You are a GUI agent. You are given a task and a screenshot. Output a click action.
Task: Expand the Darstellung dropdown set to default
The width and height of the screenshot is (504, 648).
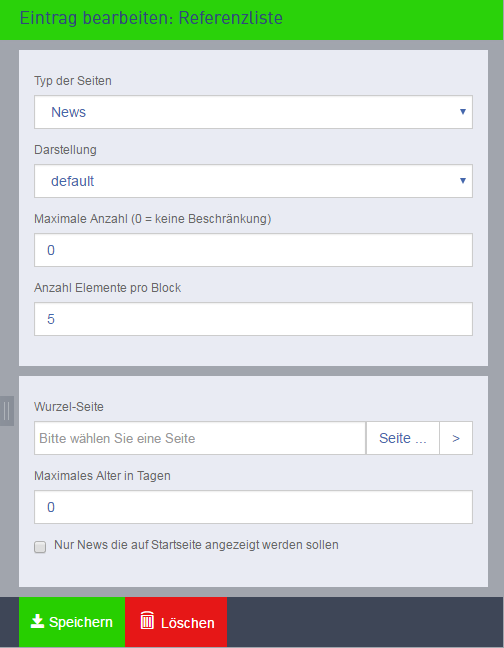point(253,181)
